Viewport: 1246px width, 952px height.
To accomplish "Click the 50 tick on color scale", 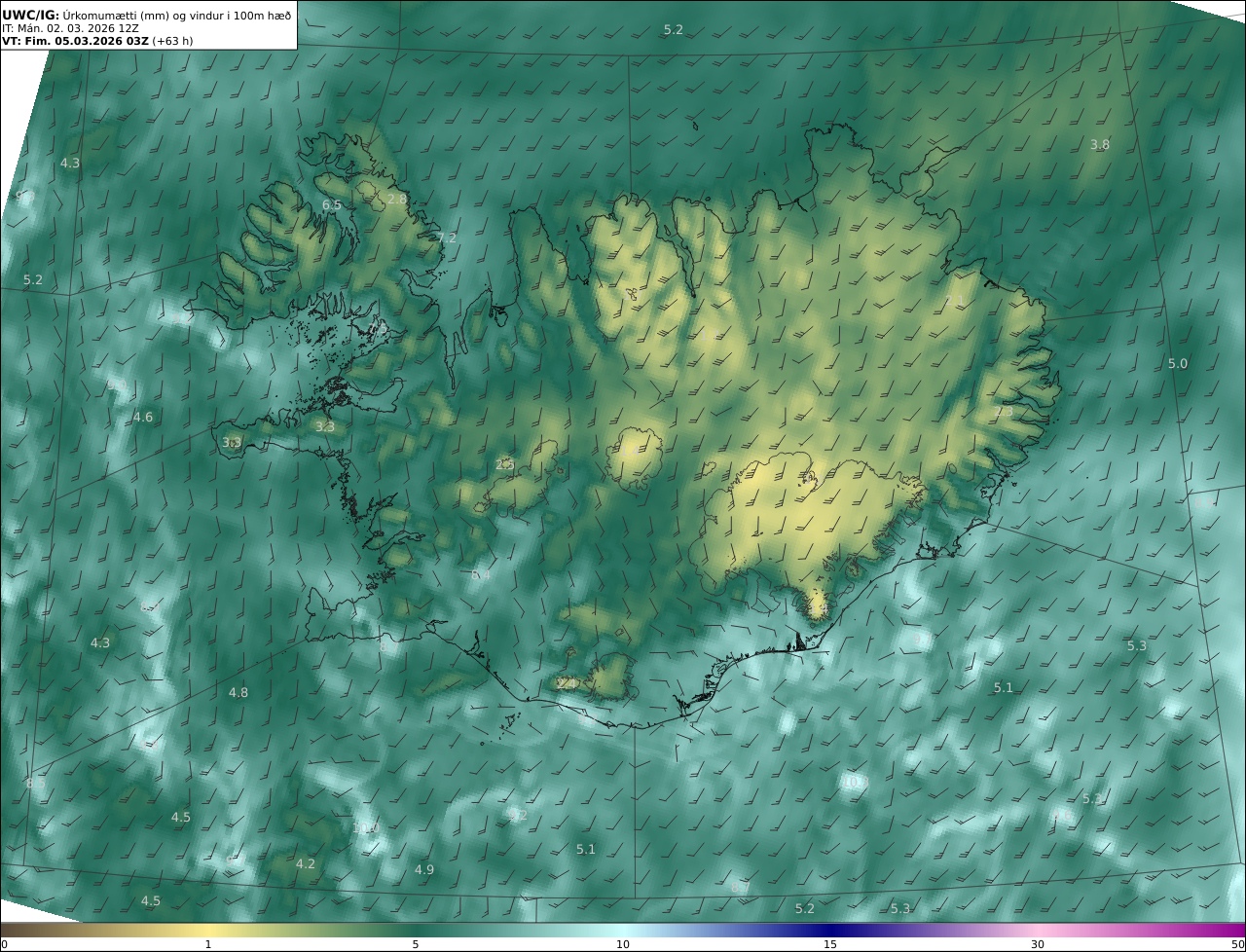I will (x=1237, y=944).
